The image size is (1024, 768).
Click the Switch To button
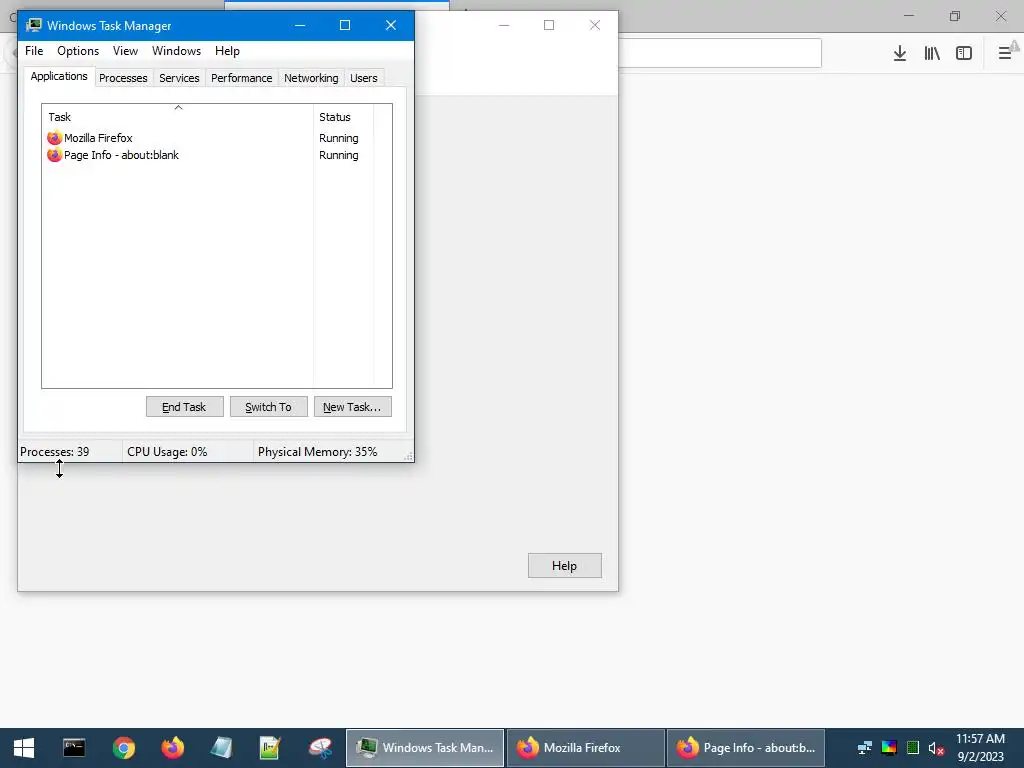pos(268,407)
